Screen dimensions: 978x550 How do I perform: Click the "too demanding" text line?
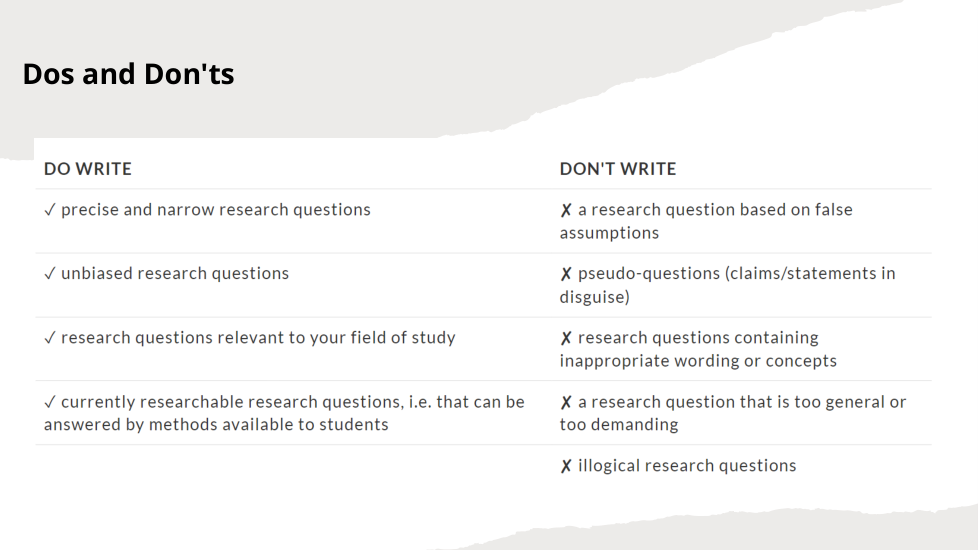click(619, 425)
